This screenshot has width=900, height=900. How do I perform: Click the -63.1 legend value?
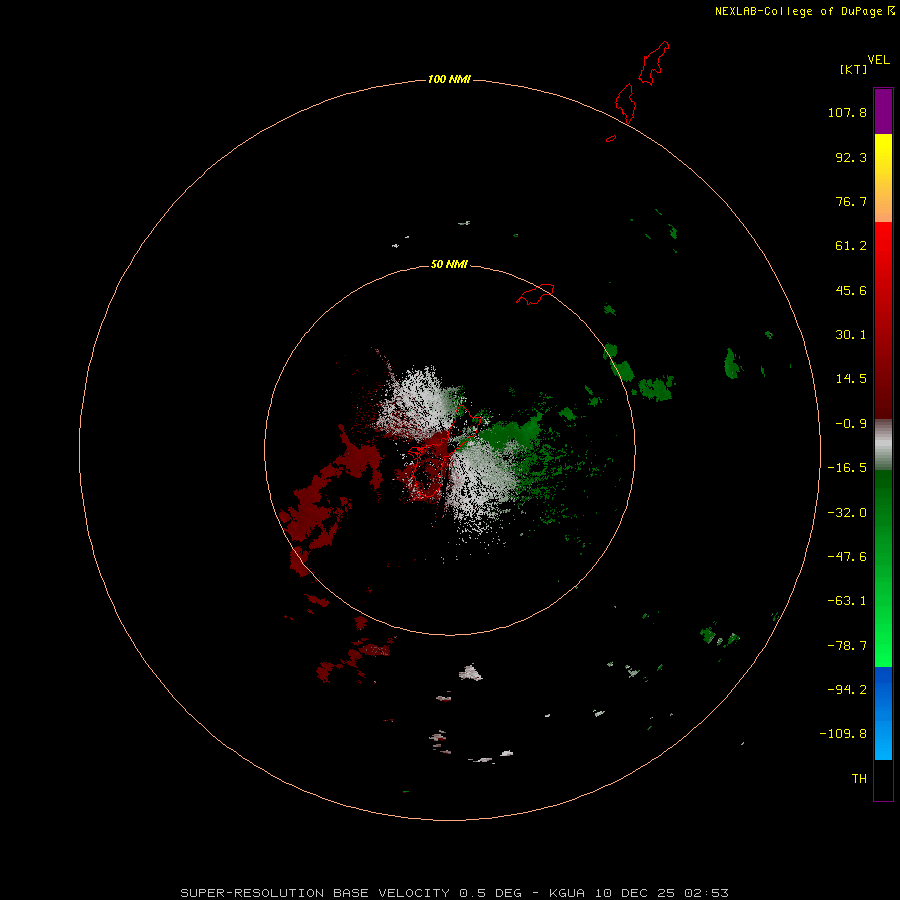(847, 601)
